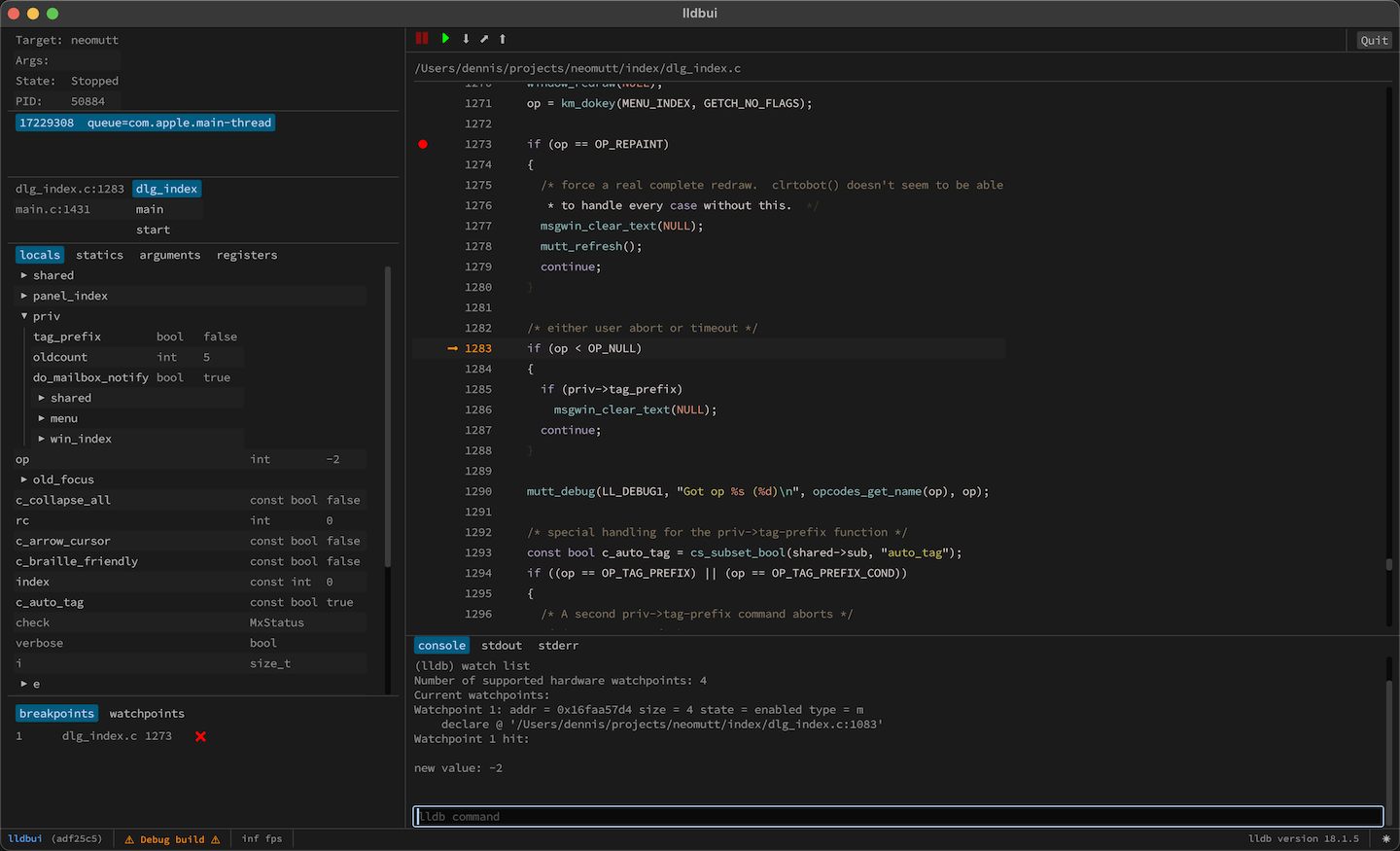
Task: Expand the old_focus variable
Action: 24,479
